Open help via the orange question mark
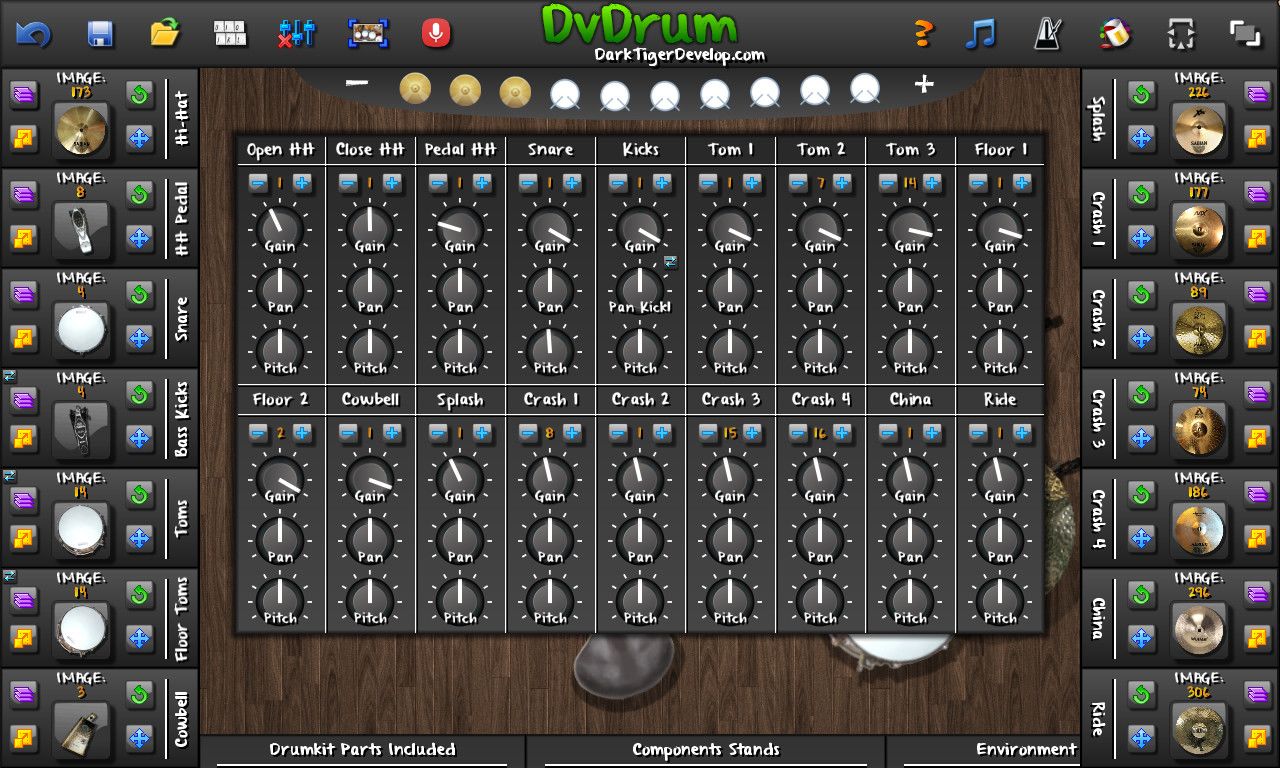Image resolution: width=1280 pixels, height=768 pixels. 923,34
